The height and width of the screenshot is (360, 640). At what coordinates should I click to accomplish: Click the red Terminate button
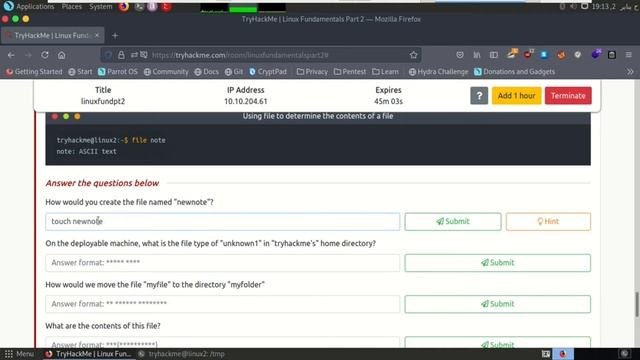pos(568,96)
